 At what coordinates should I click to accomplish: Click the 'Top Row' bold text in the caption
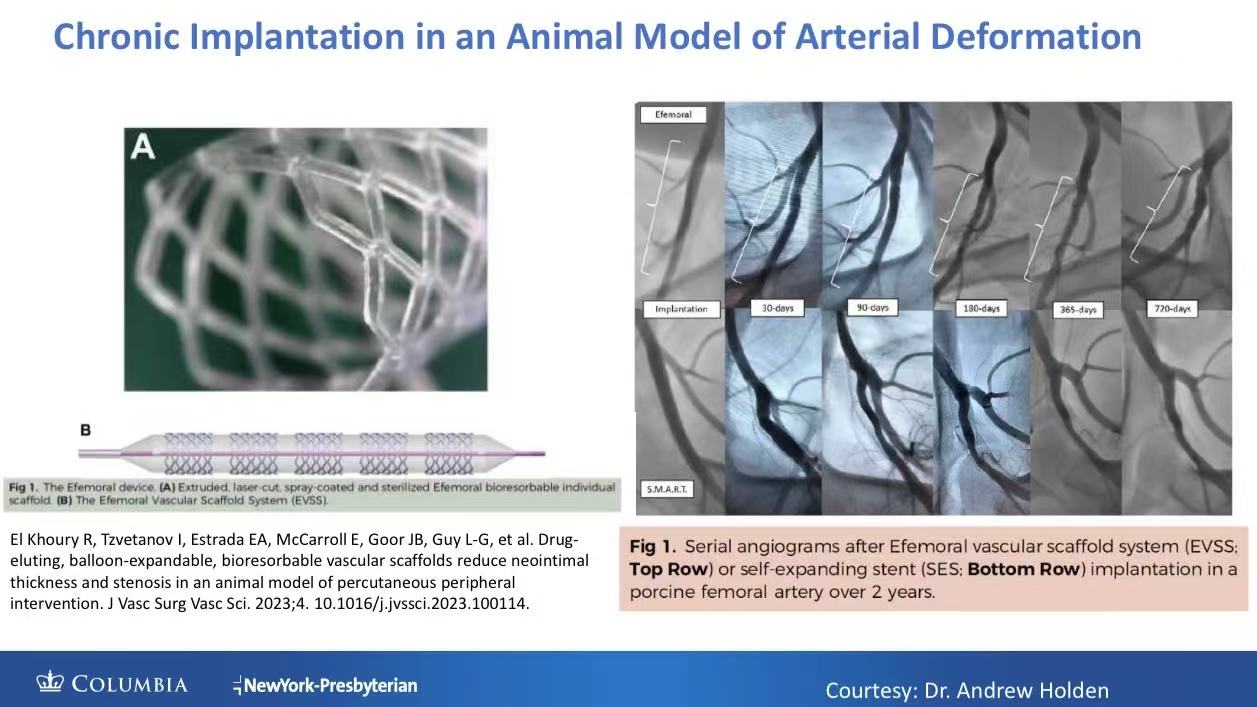point(667,569)
